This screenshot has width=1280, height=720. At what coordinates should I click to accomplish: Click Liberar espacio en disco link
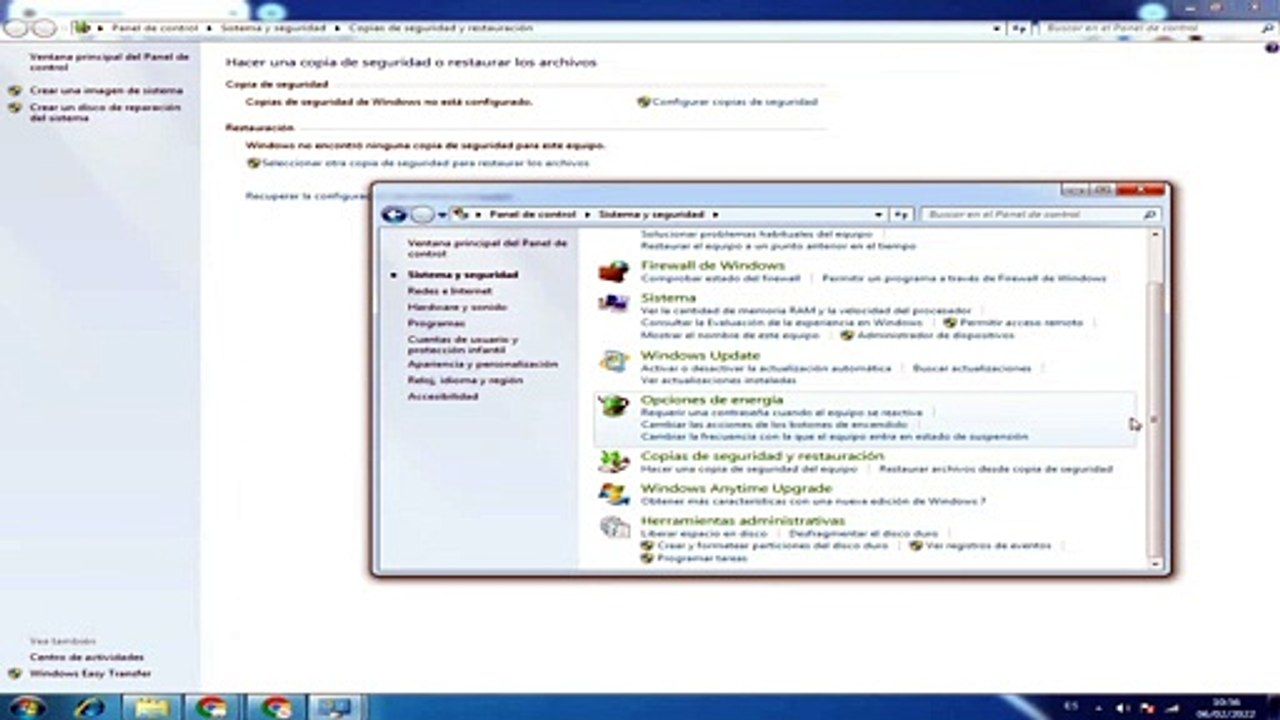(704, 534)
